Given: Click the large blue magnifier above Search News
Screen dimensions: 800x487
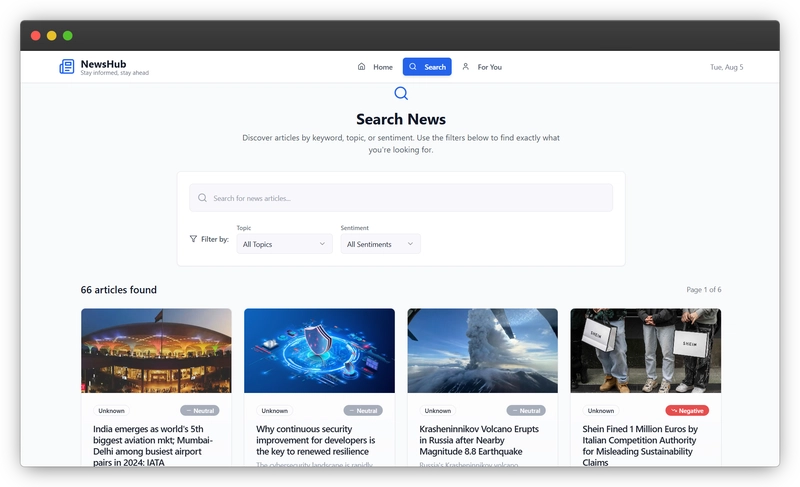Looking at the screenshot, I should coord(401,93).
